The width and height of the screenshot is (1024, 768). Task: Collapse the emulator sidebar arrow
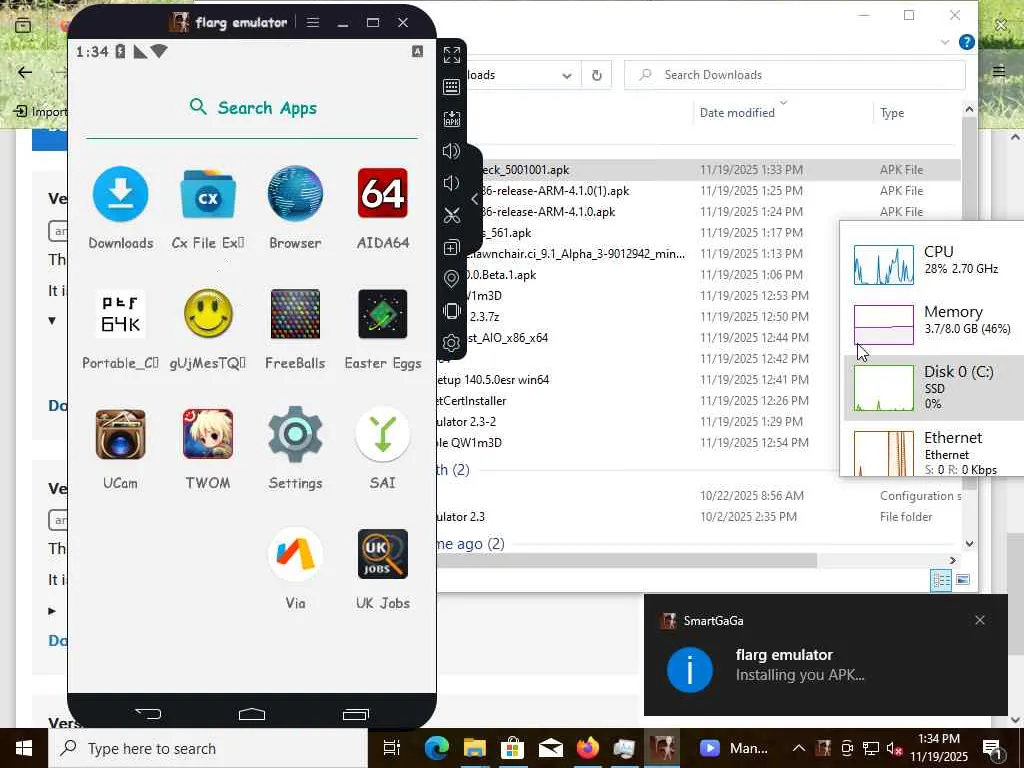[475, 199]
